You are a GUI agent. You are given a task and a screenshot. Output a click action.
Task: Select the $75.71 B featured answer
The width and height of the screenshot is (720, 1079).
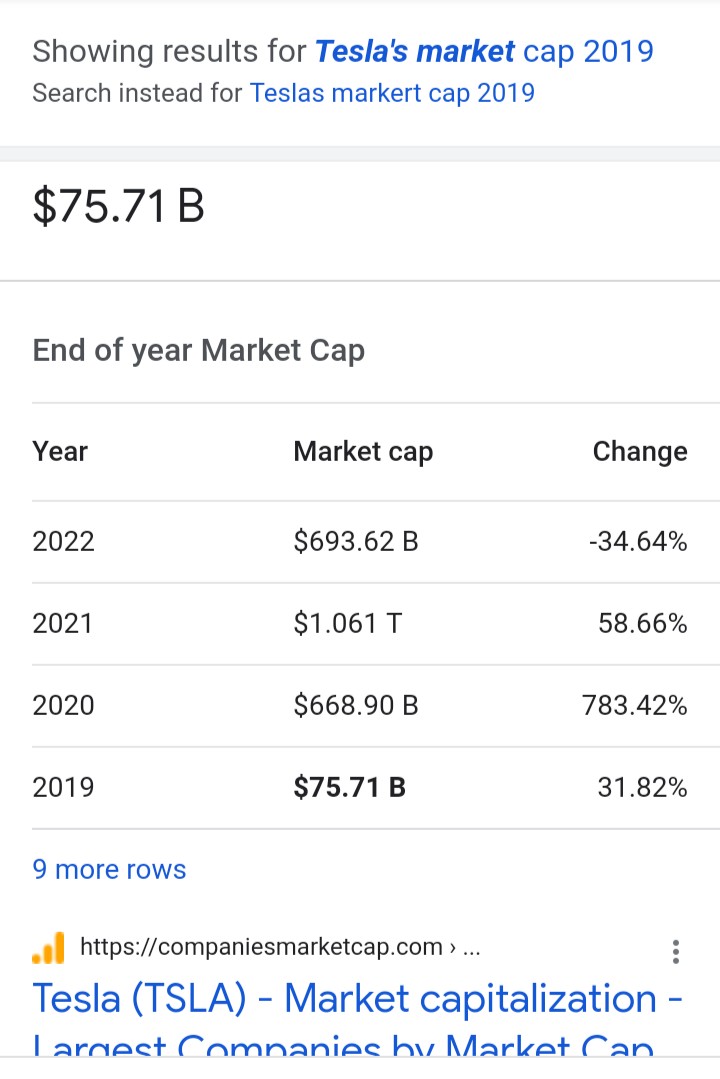pos(118,206)
